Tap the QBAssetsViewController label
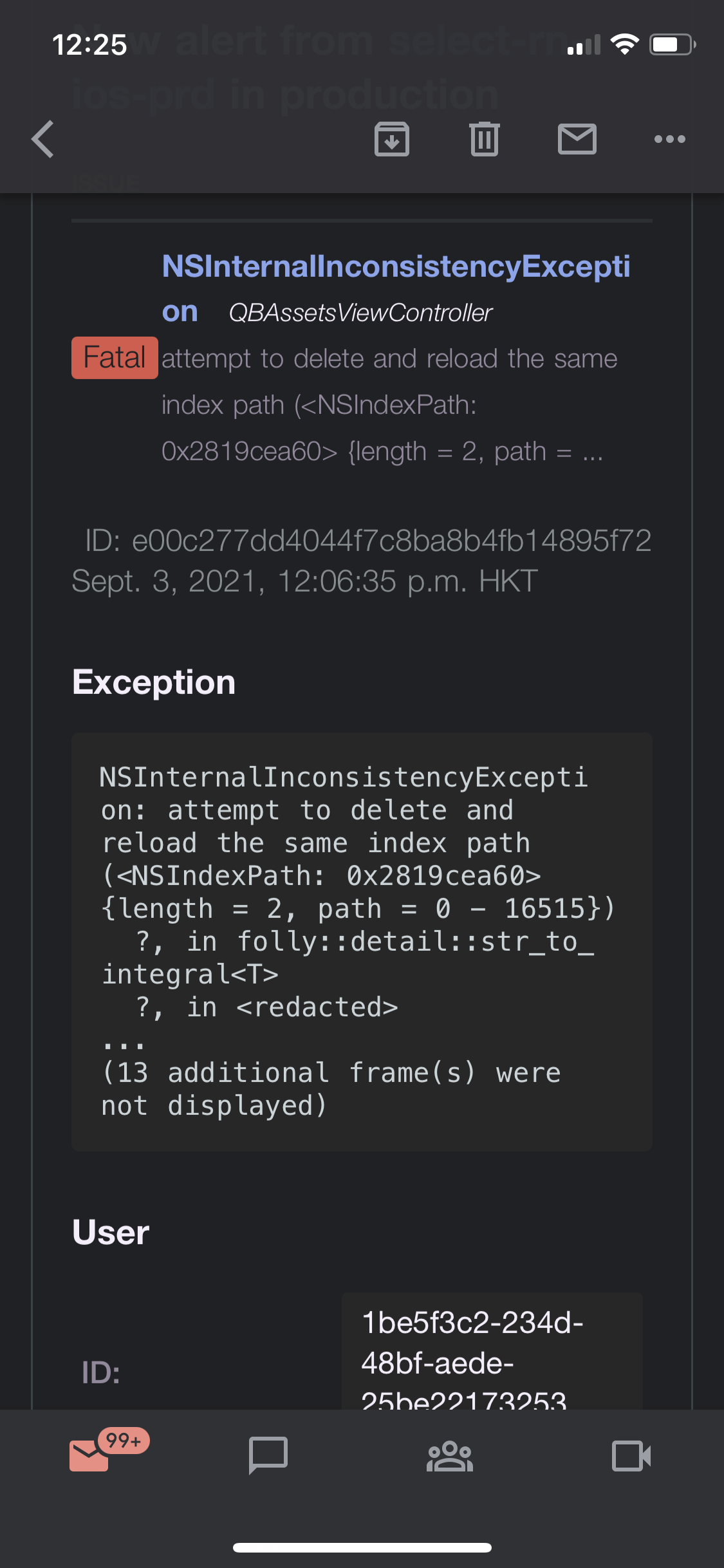724x1568 pixels. [x=360, y=313]
